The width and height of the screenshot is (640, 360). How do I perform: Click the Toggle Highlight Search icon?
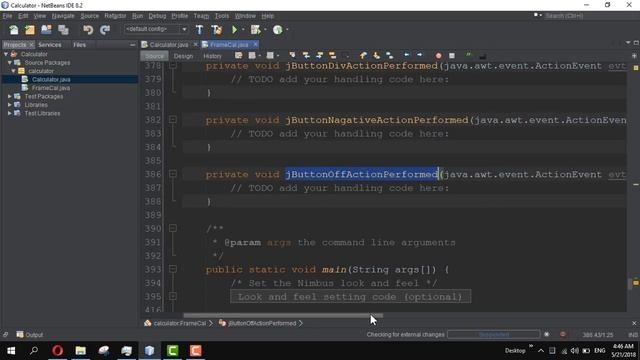(333, 55)
